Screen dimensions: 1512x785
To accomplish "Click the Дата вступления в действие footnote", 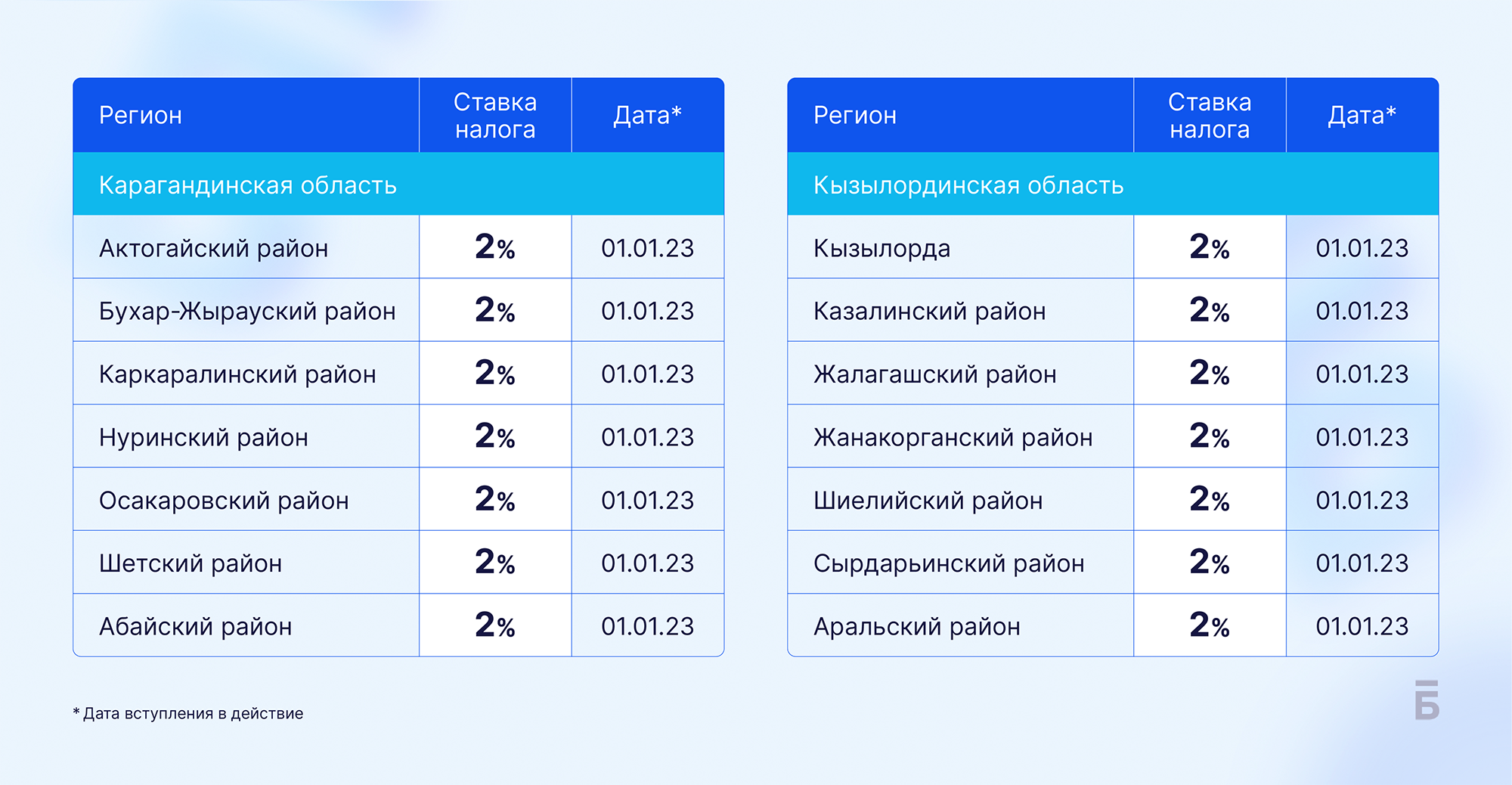I will coord(188,713).
